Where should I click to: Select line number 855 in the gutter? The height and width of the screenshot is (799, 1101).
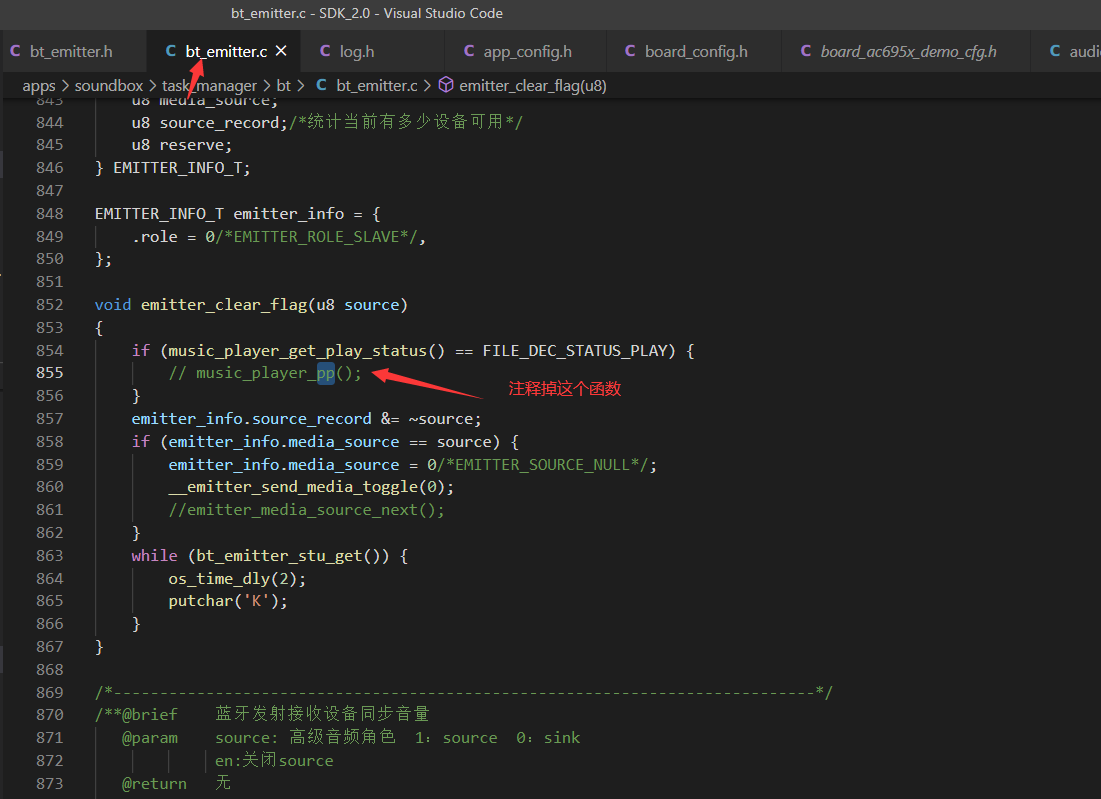tap(50, 373)
